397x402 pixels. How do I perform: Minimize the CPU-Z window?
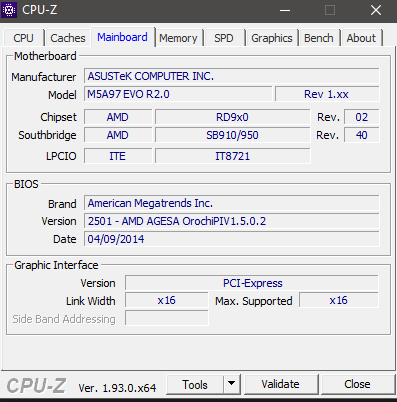(285, 10)
